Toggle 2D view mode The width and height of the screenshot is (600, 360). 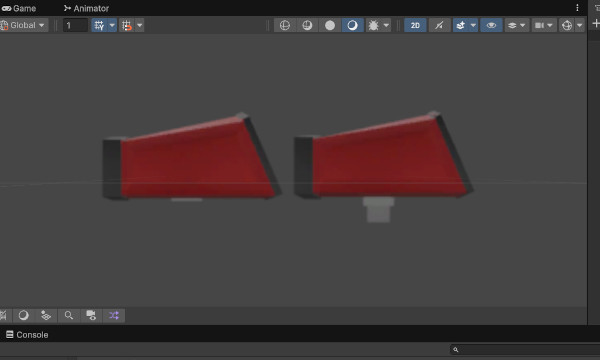(x=415, y=25)
